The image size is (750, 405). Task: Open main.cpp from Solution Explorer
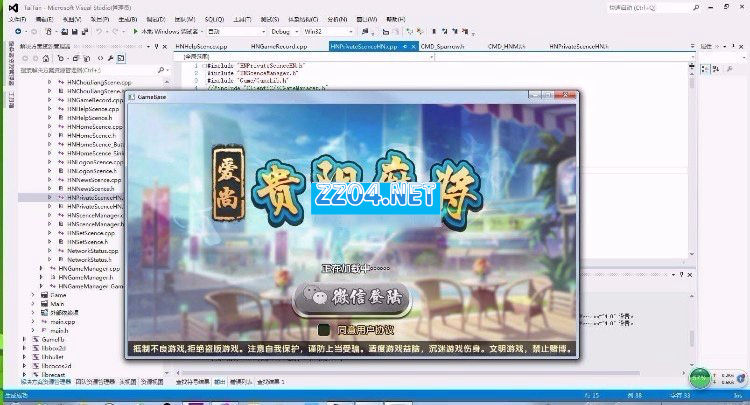63,322
